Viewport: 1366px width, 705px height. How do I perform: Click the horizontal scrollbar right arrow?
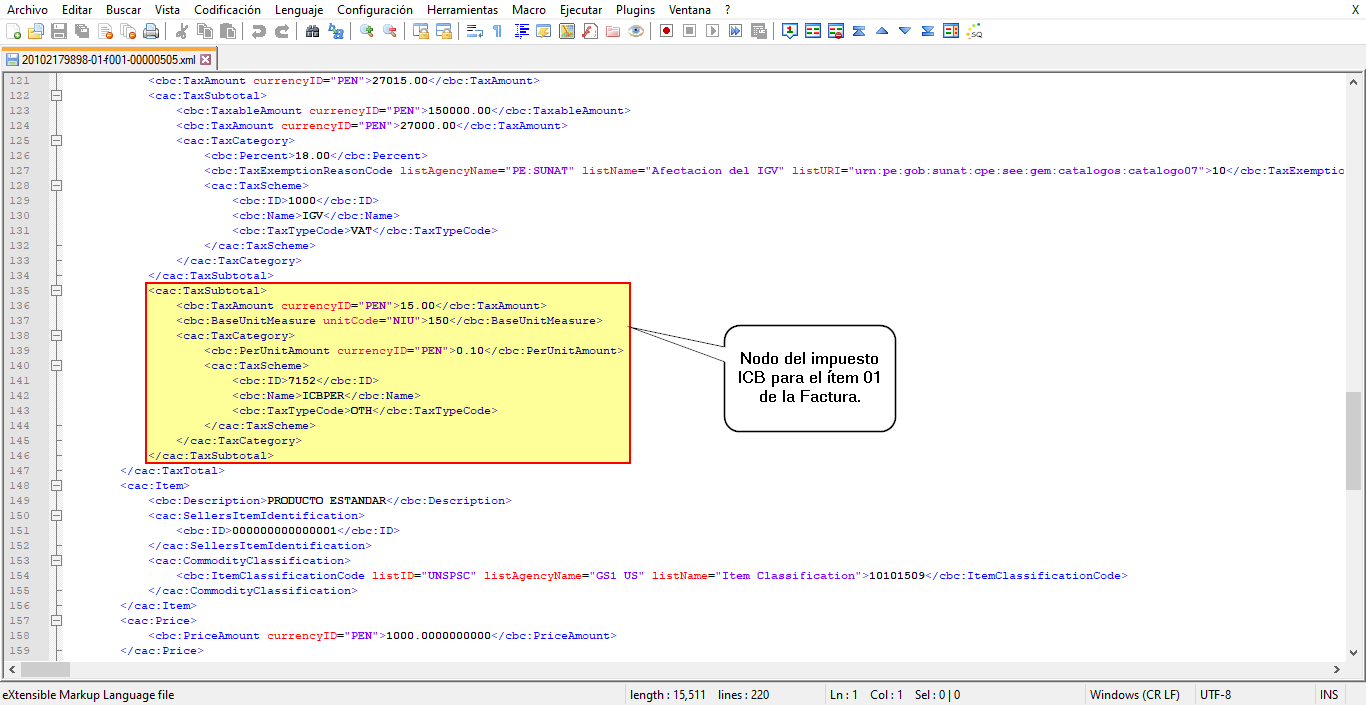tap(1336, 670)
